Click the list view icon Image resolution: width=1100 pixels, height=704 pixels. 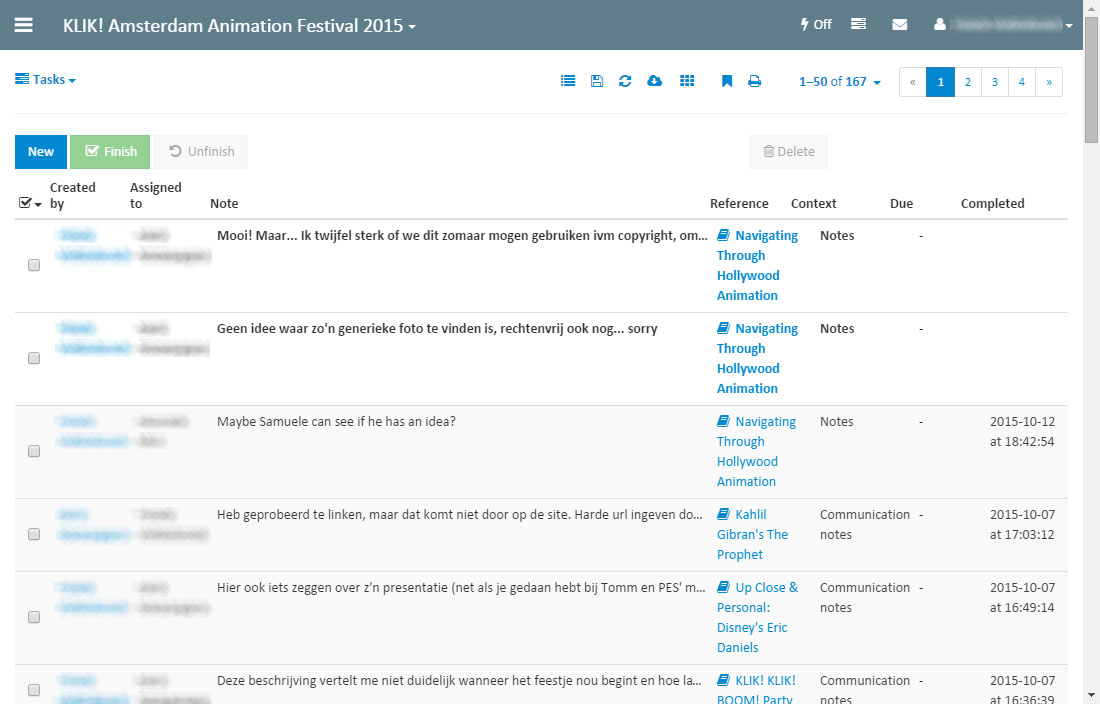pos(568,81)
